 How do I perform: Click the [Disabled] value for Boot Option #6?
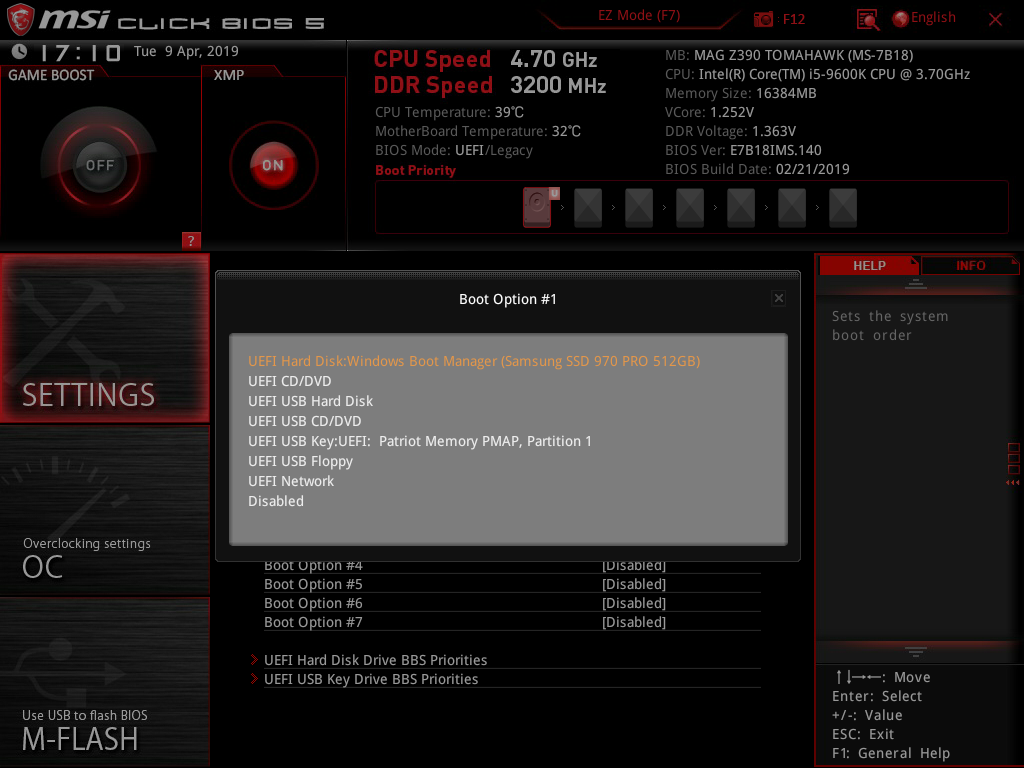pyautogui.click(x=633, y=603)
